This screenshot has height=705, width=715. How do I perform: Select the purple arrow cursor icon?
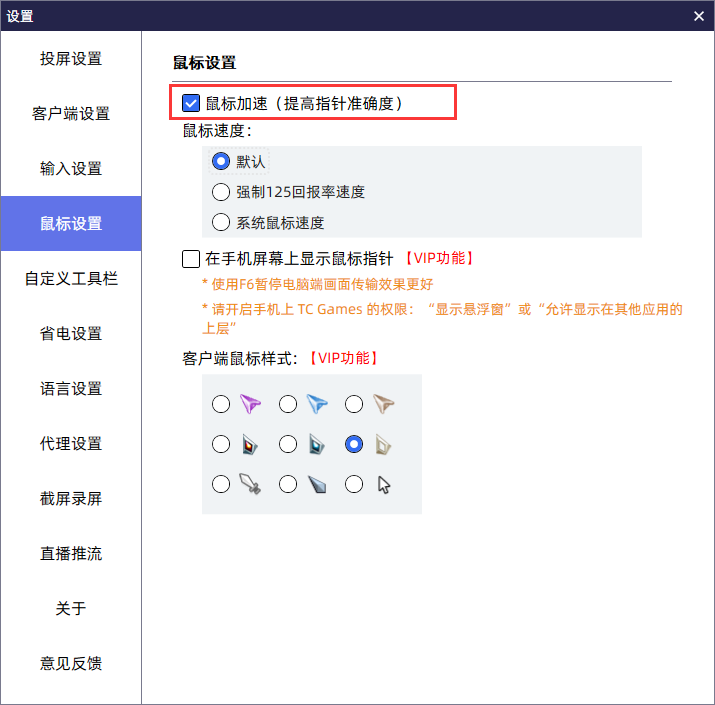(x=250, y=404)
